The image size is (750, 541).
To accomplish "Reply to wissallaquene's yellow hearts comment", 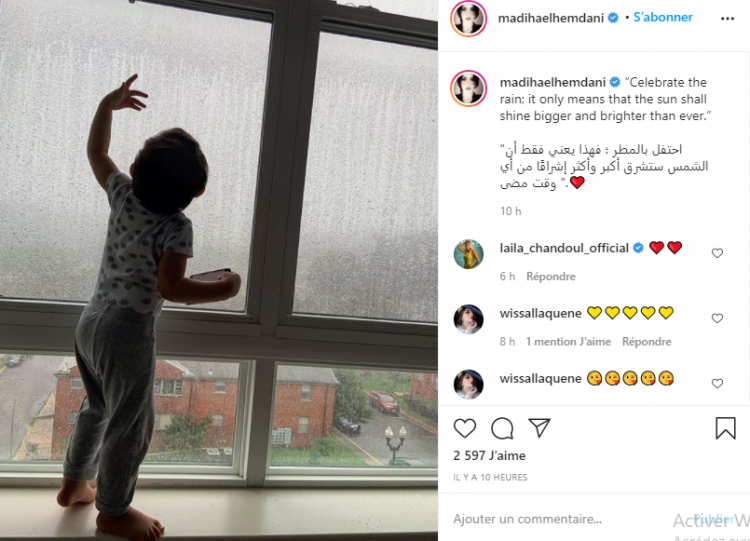I will coord(646,342).
